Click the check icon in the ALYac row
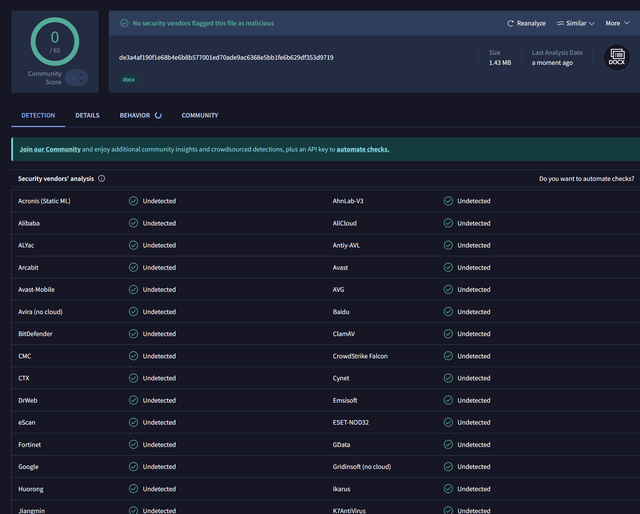640x514 pixels. pos(133,245)
